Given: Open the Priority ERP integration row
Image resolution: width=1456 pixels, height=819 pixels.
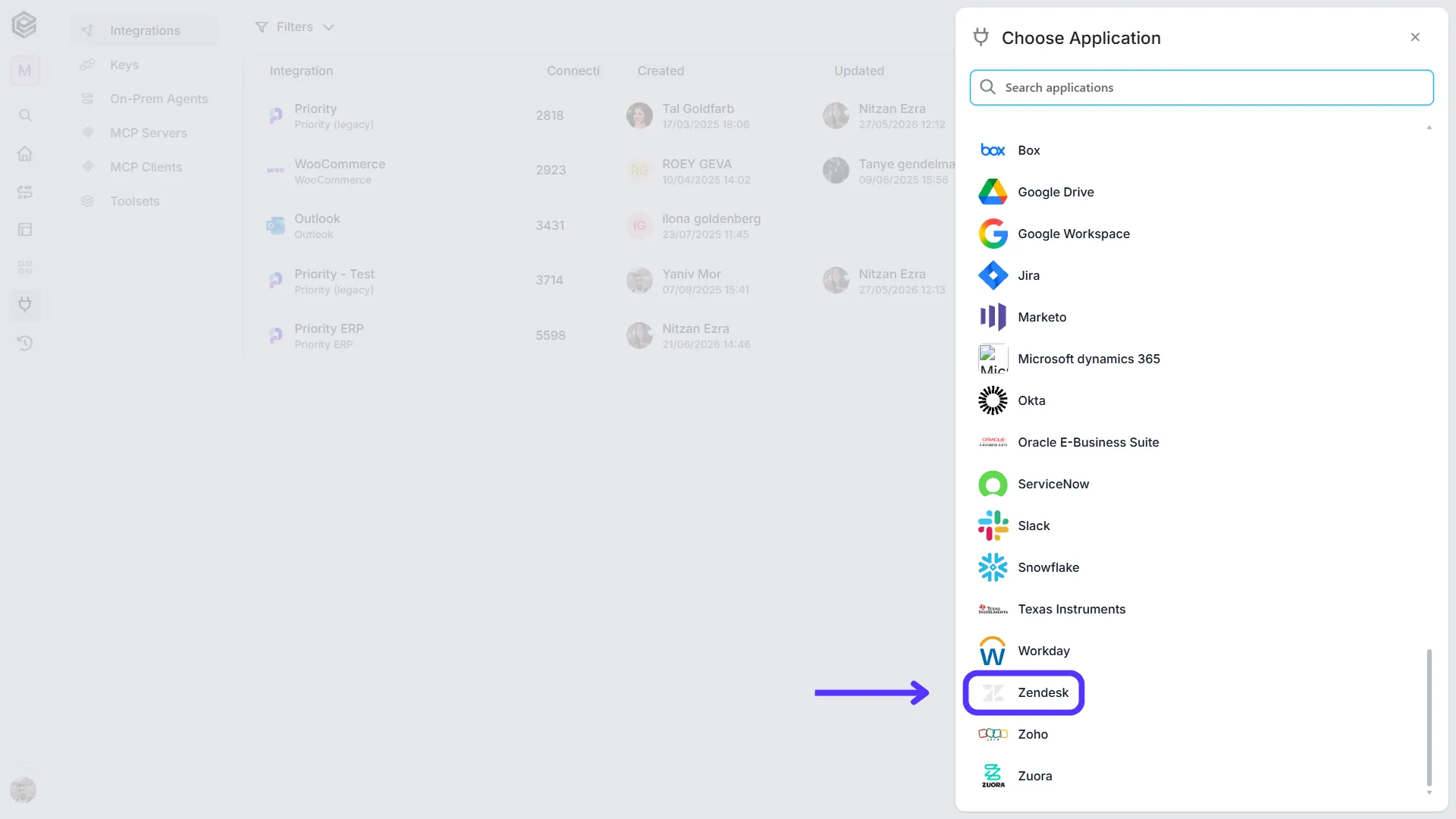Looking at the screenshot, I should pos(599,335).
